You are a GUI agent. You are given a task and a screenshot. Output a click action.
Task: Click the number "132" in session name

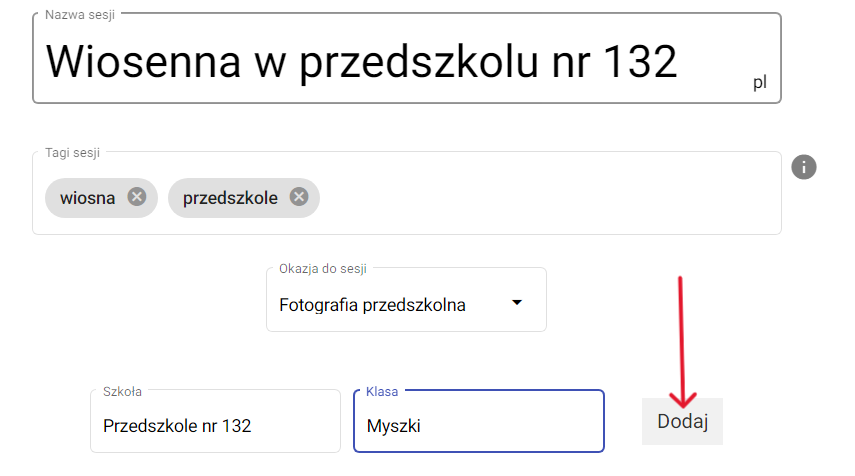pos(640,62)
